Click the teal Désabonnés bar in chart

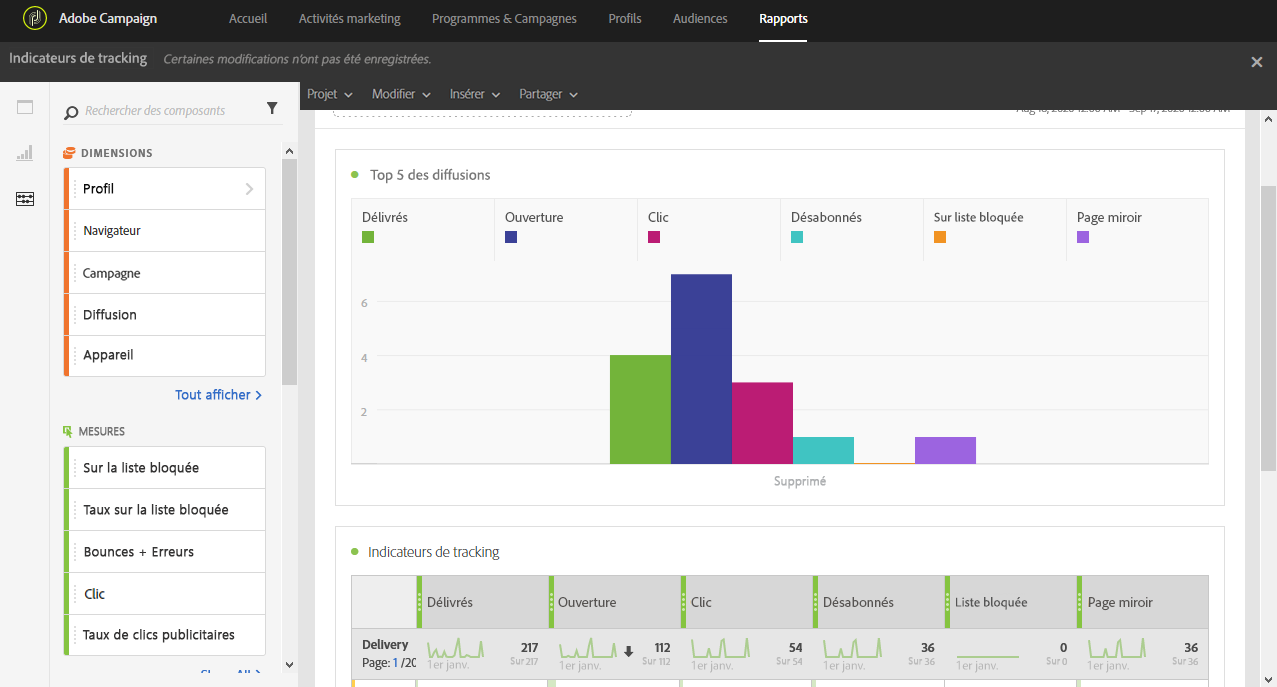pyautogui.click(x=823, y=450)
